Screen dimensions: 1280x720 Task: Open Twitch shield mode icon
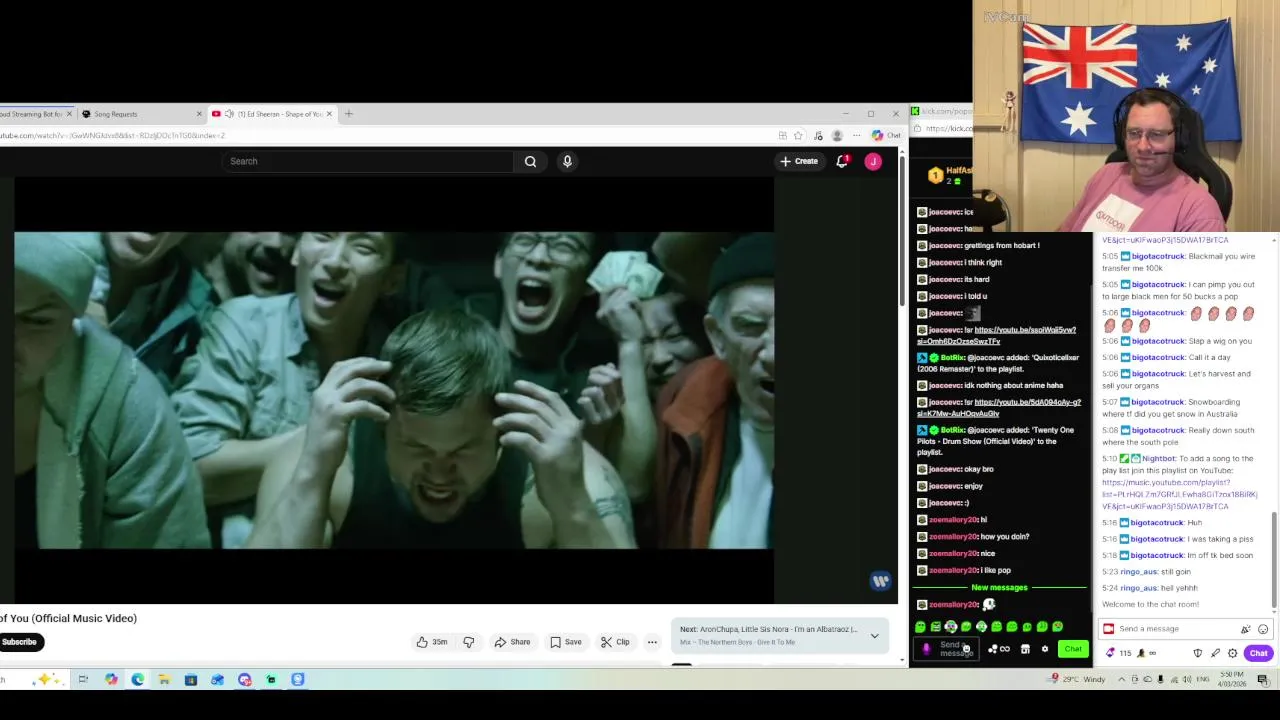pos(1198,653)
